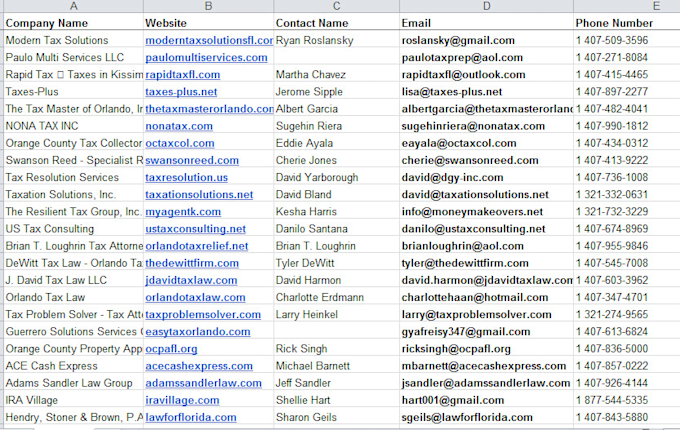Open taxes-plus.net link
The height and width of the screenshot is (430, 680).
point(181,91)
